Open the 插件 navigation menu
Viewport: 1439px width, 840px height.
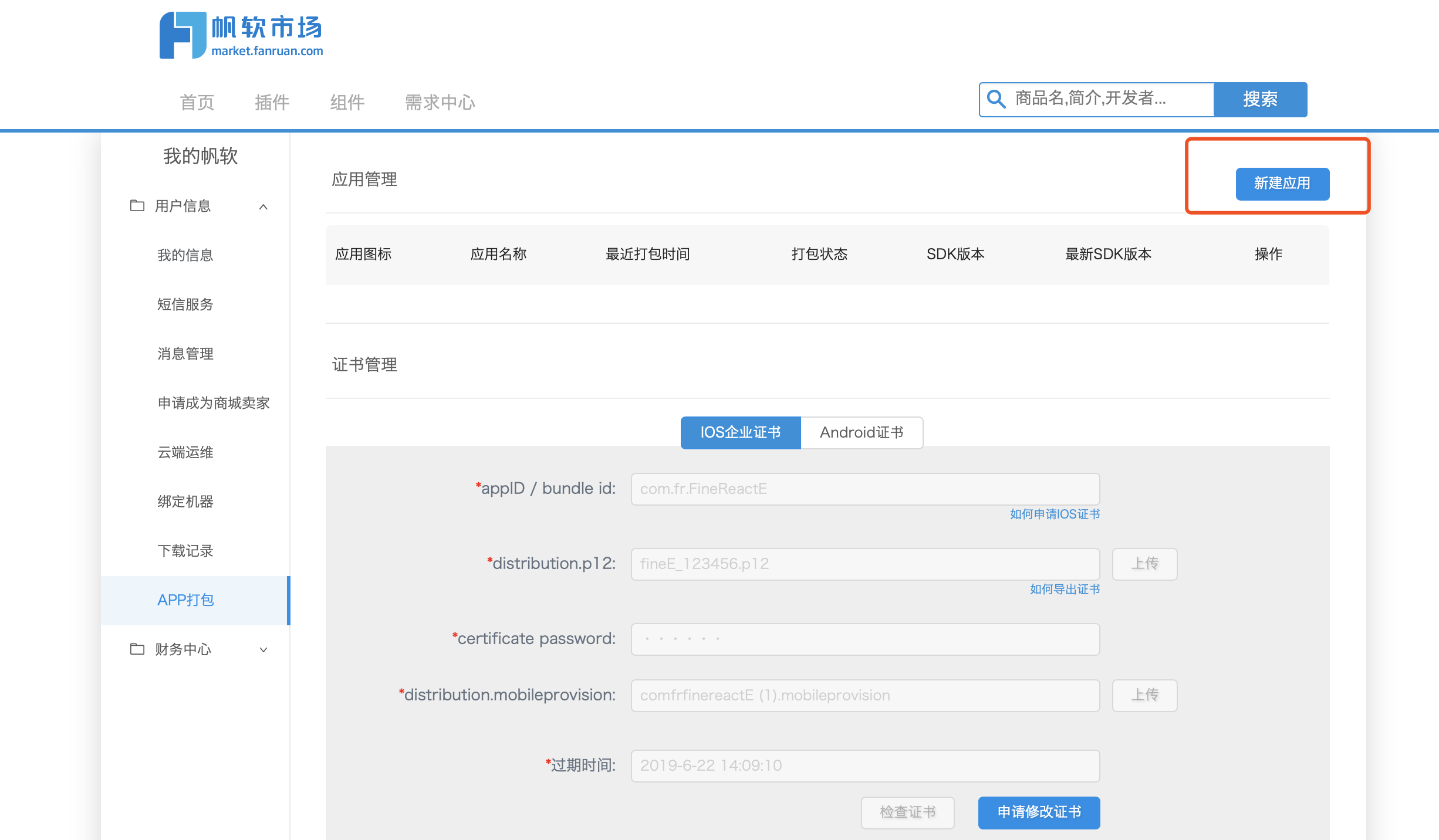point(272,103)
